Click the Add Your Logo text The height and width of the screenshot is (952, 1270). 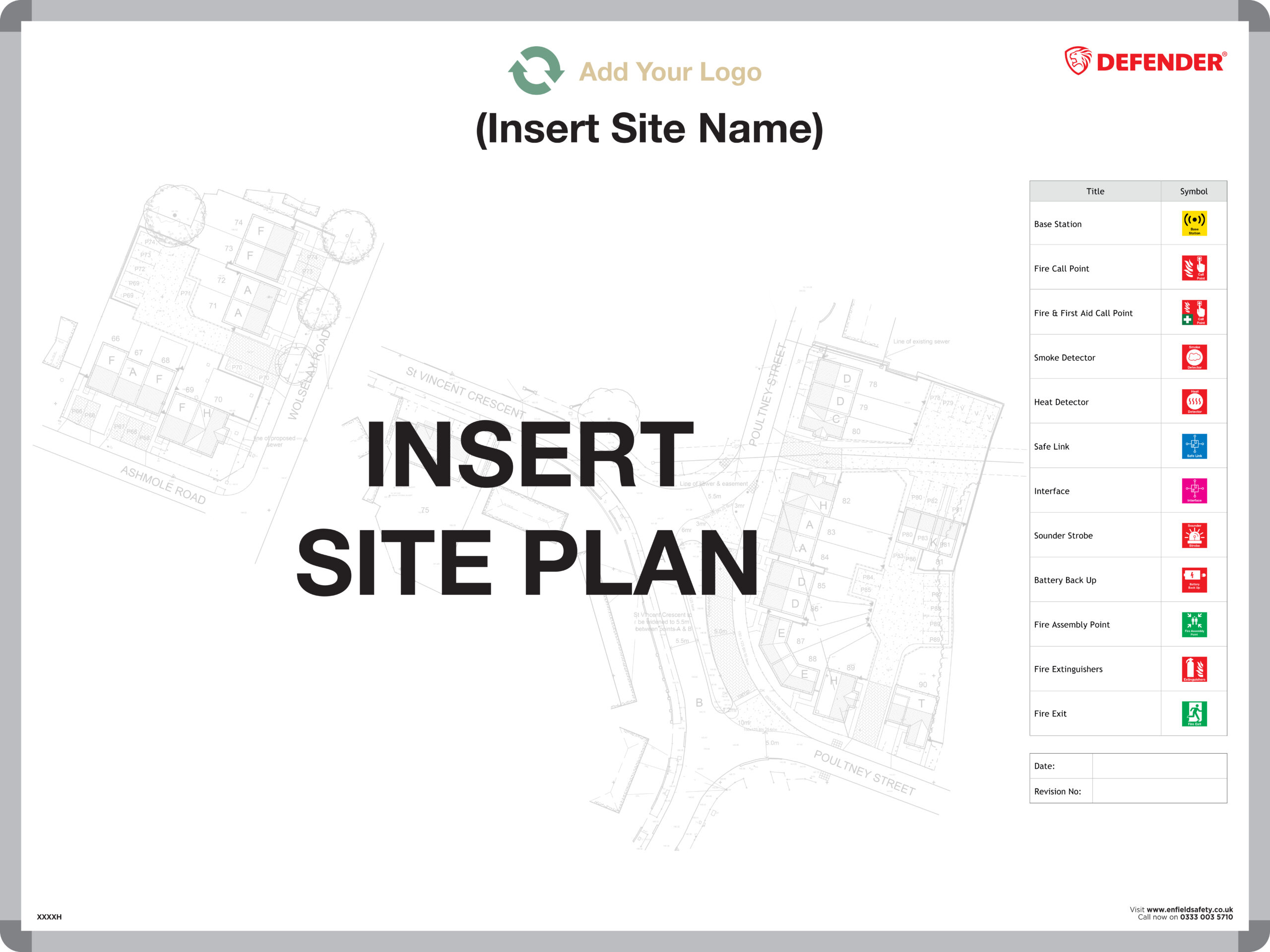670,72
